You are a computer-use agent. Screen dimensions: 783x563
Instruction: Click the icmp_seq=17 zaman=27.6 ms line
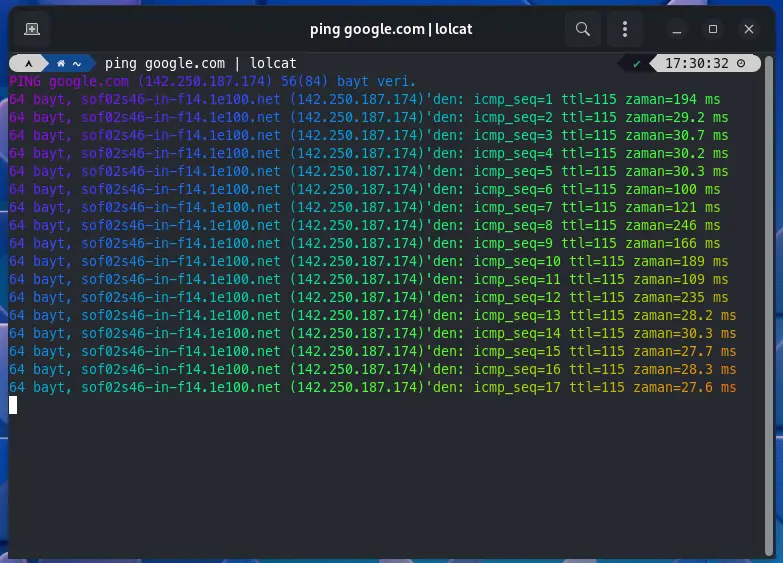coord(373,387)
